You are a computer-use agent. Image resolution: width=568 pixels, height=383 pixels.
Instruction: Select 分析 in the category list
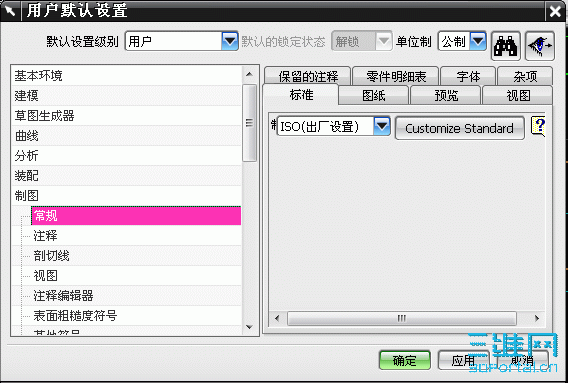point(126,156)
